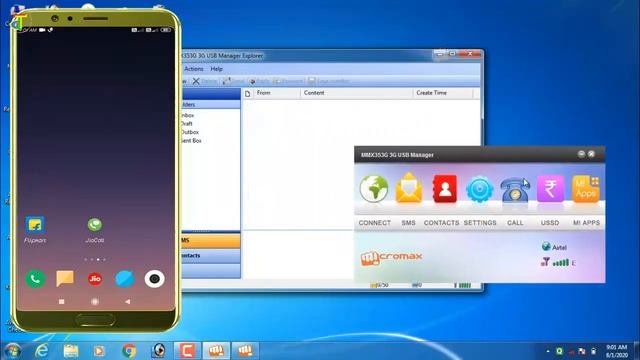The image size is (640, 360).
Task: Click Save number toolbar button
Action: click(x=329, y=81)
